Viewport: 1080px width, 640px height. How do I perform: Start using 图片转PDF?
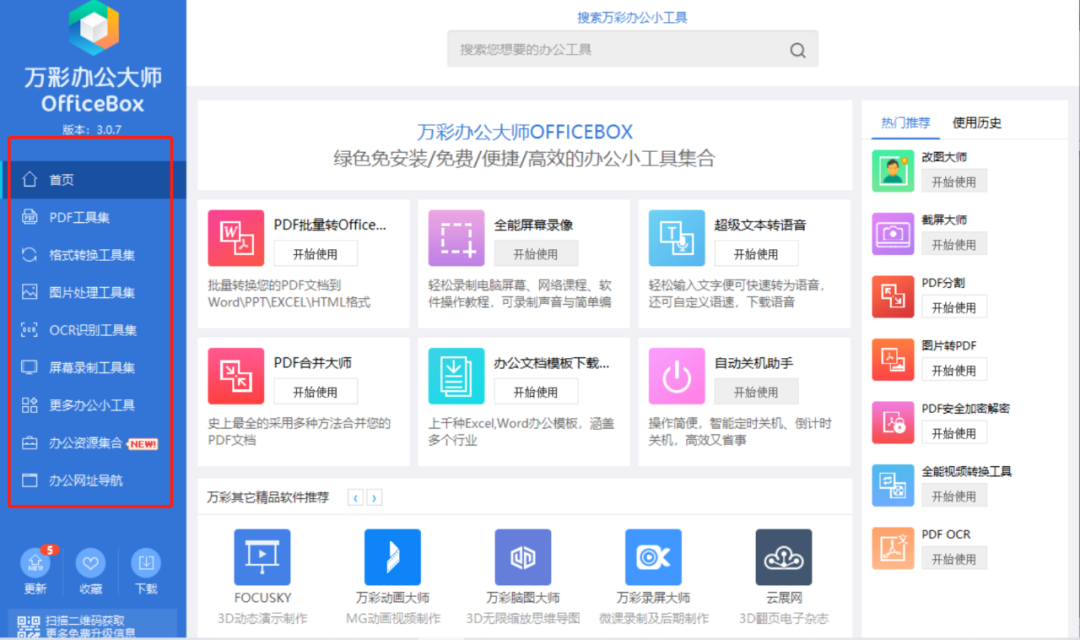pos(954,370)
